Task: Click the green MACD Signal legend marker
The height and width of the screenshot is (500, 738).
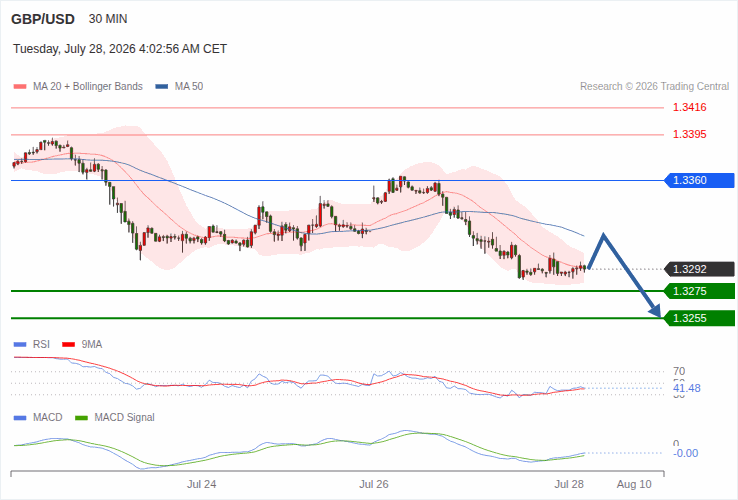Action: click(x=81, y=418)
